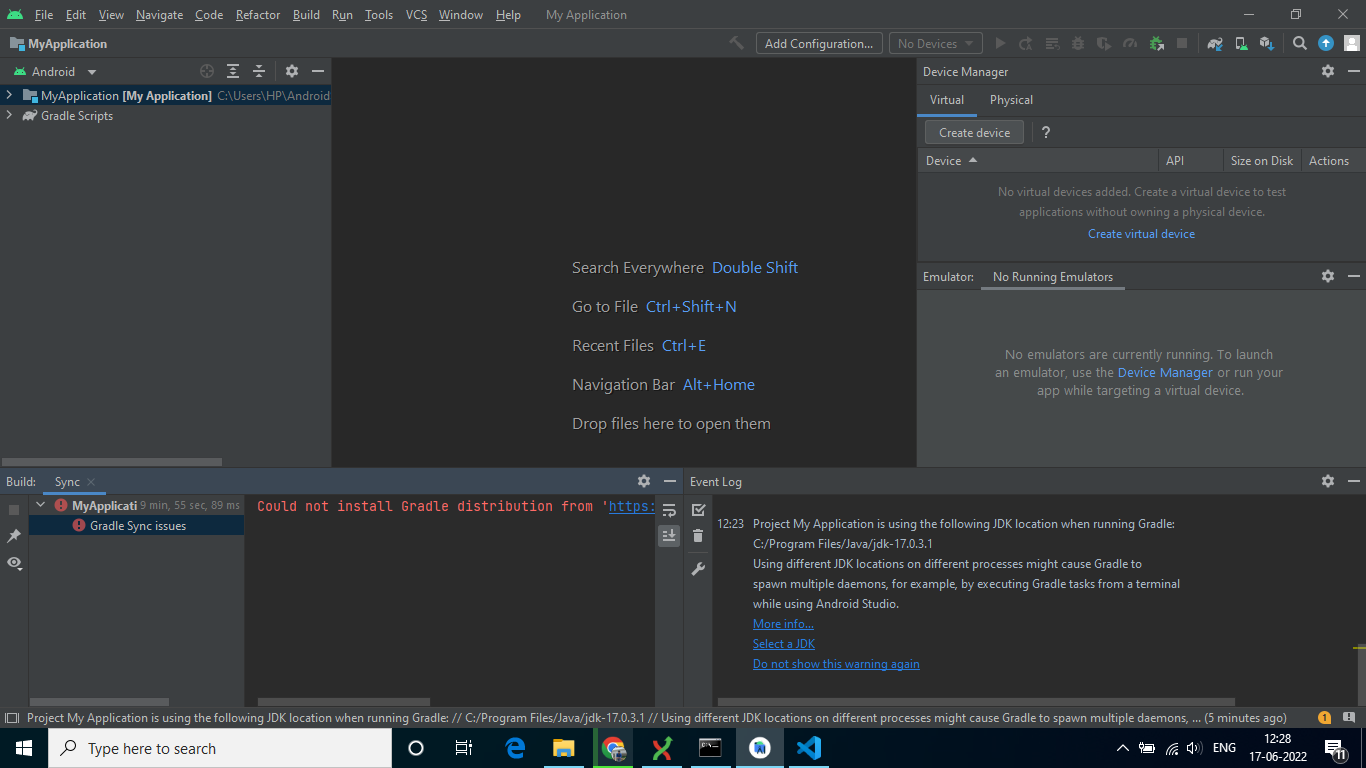Toggle scroll to end in Build output
Image resolution: width=1366 pixels, height=768 pixels.
[x=669, y=536]
